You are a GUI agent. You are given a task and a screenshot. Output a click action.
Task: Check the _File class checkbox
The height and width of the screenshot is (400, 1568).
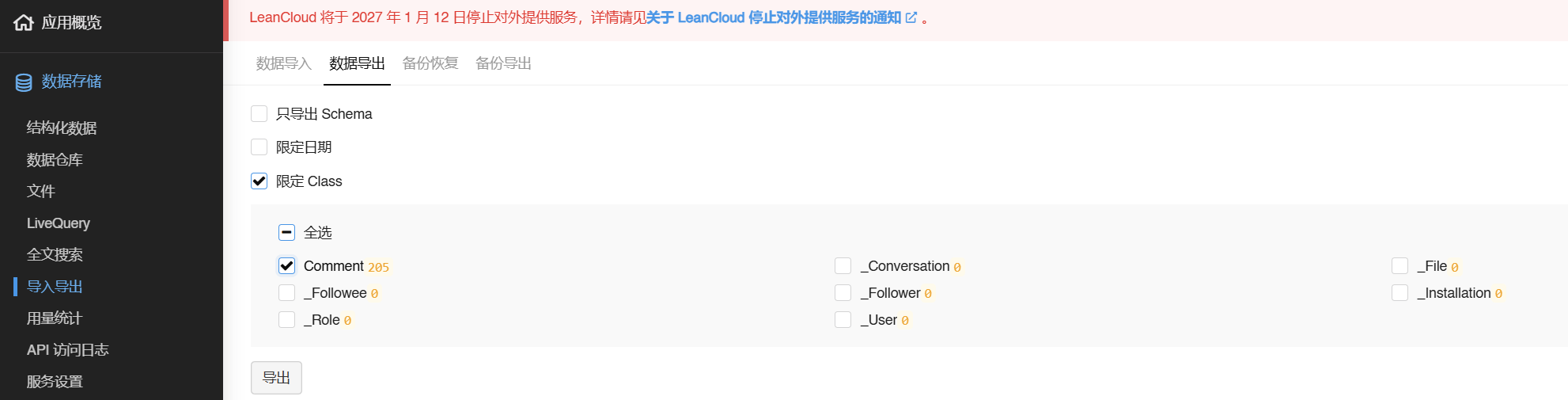(1399, 266)
